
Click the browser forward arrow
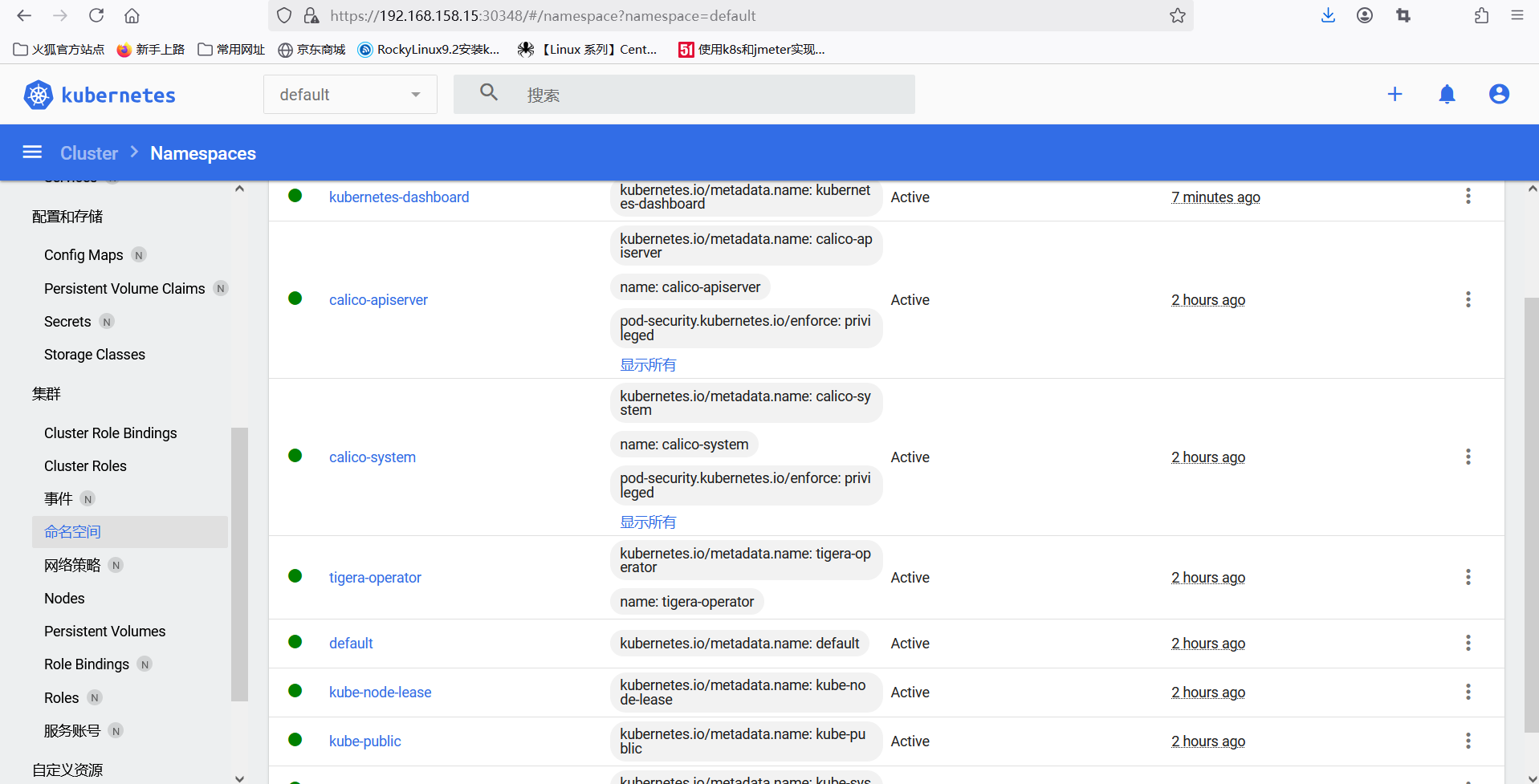tap(59, 15)
